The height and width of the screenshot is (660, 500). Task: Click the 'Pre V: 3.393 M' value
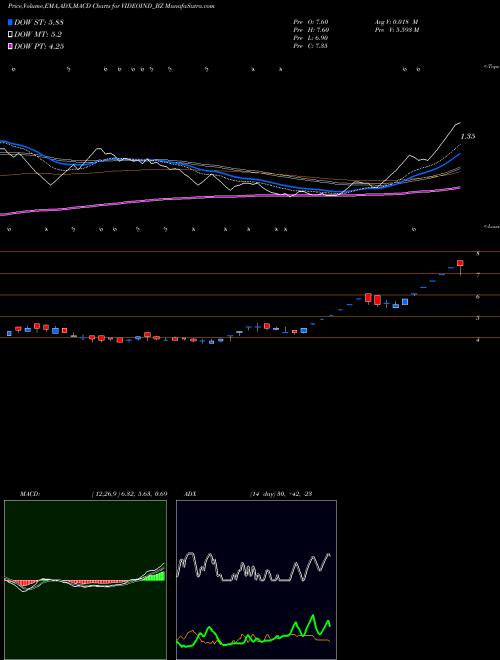(x=396, y=30)
